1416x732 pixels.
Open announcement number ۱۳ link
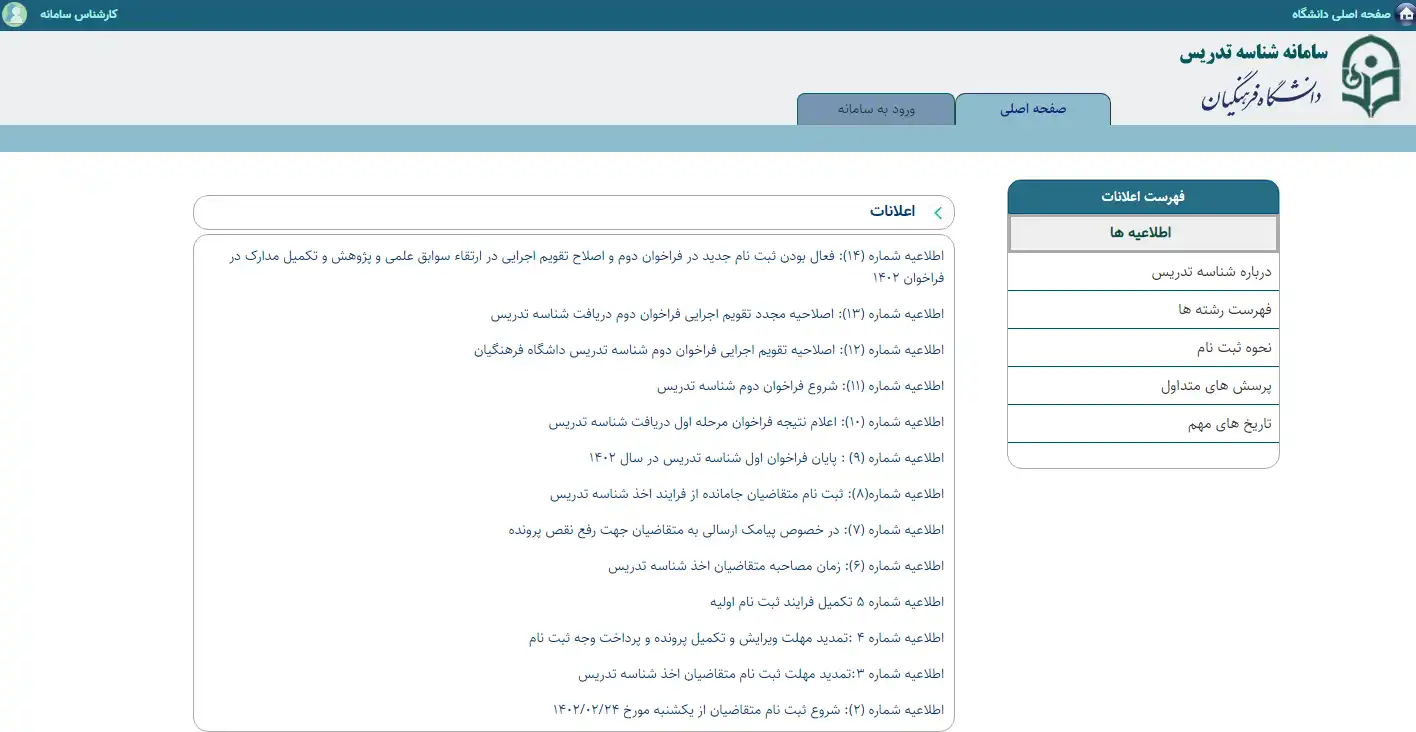pyautogui.click(x=717, y=314)
